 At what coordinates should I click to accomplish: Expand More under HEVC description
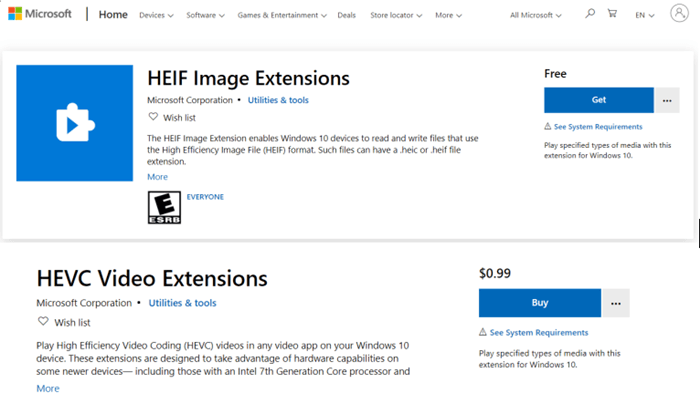pyautogui.click(x=48, y=388)
